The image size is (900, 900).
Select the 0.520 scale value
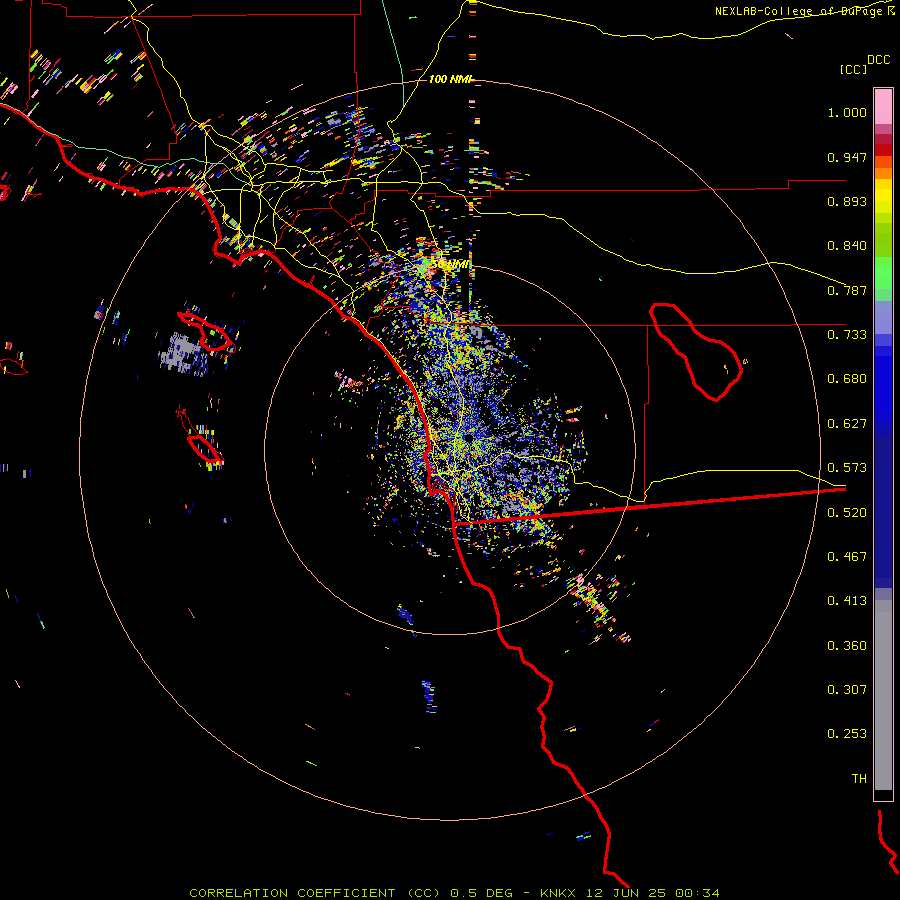click(847, 513)
